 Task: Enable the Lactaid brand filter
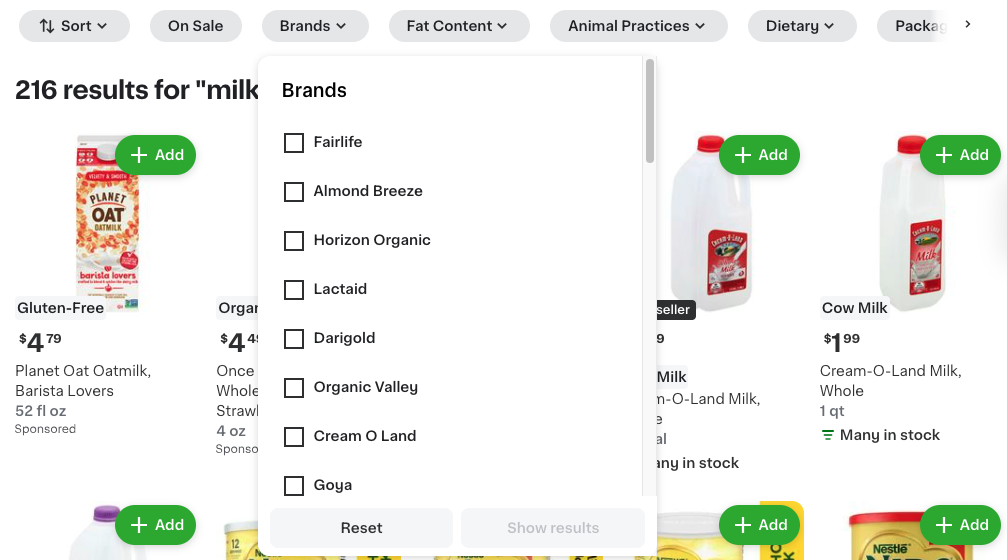[294, 290]
